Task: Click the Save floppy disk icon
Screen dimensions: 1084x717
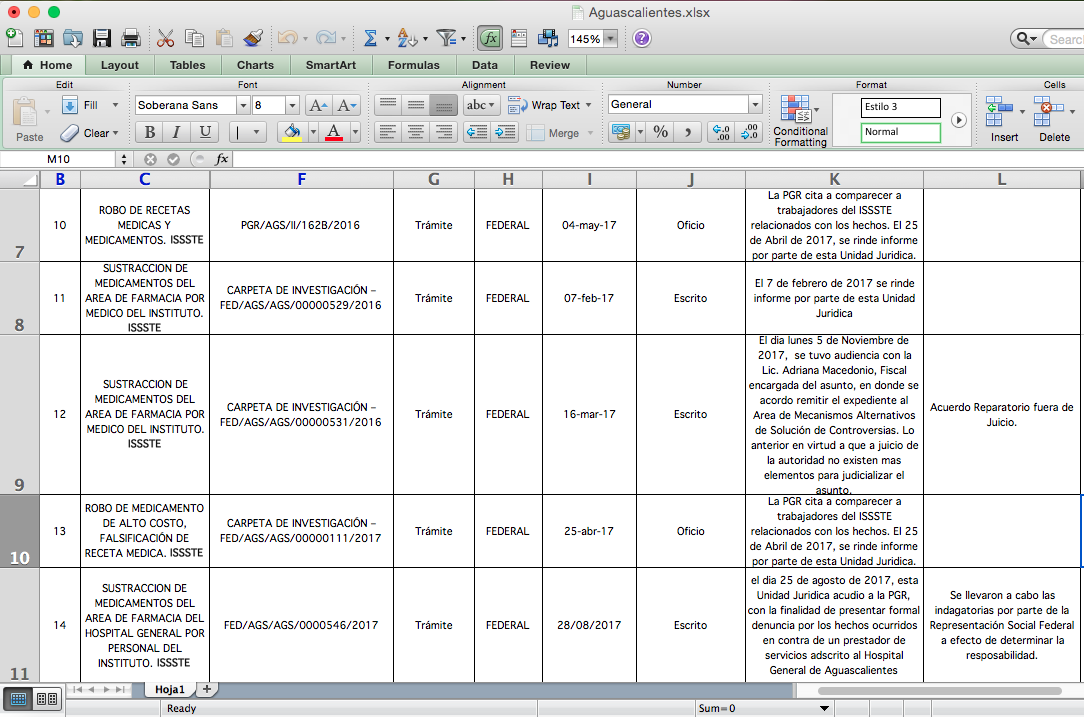Action: [x=101, y=38]
